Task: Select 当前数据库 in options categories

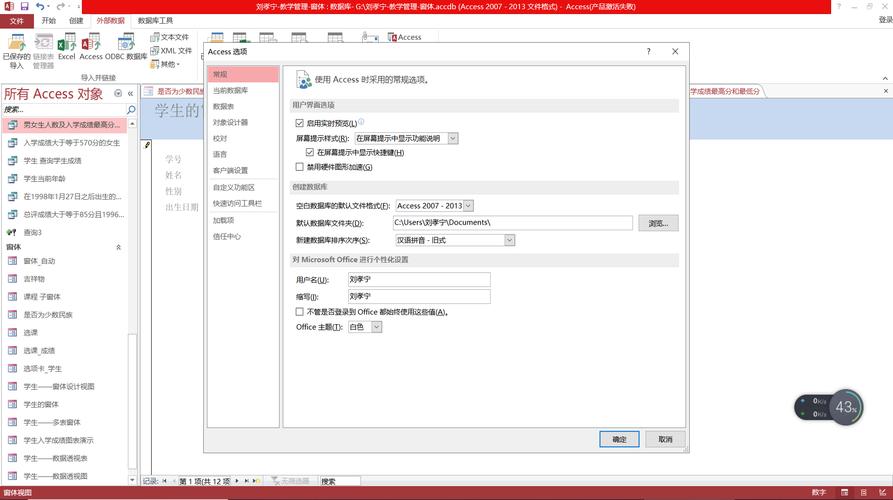Action: pyautogui.click(x=243, y=91)
